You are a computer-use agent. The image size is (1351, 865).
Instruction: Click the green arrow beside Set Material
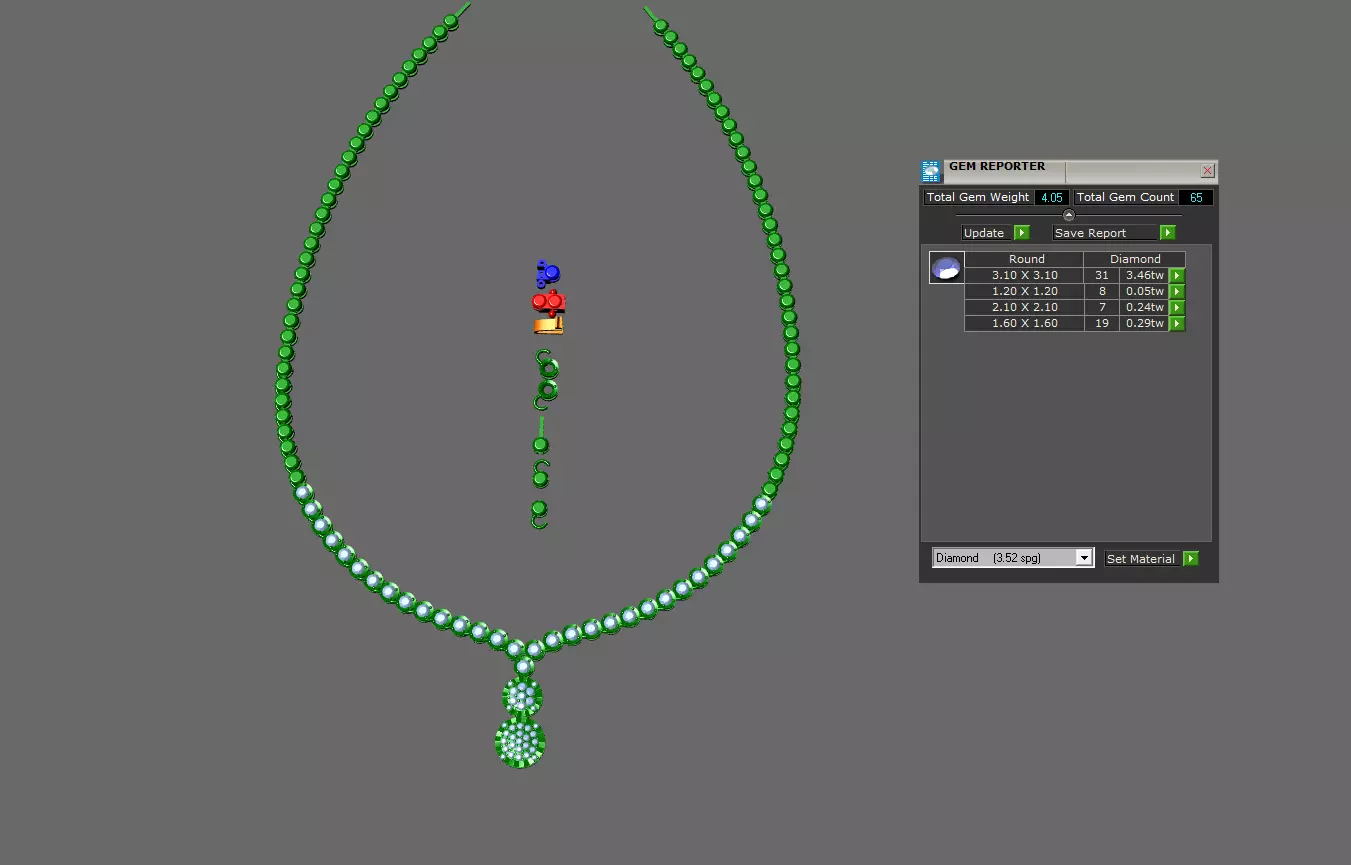click(1191, 559)
